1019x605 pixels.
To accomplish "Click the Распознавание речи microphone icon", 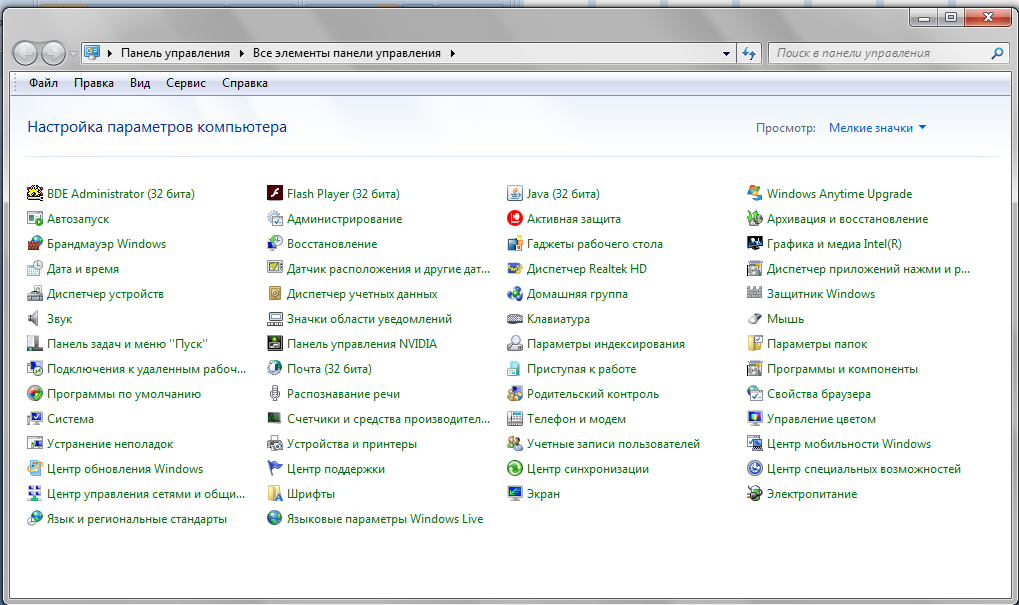I will click(275, 393).
